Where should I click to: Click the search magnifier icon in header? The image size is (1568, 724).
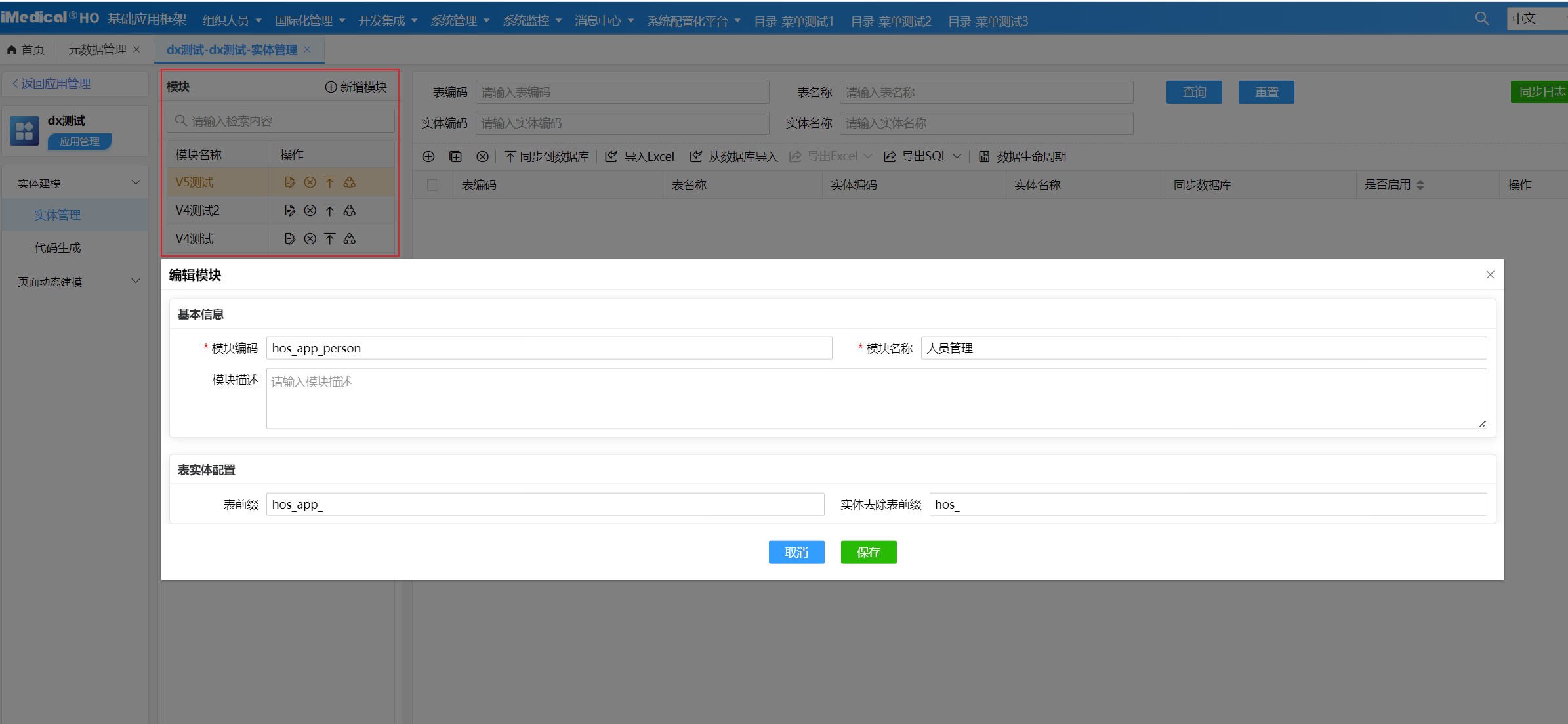point(1481,18)
